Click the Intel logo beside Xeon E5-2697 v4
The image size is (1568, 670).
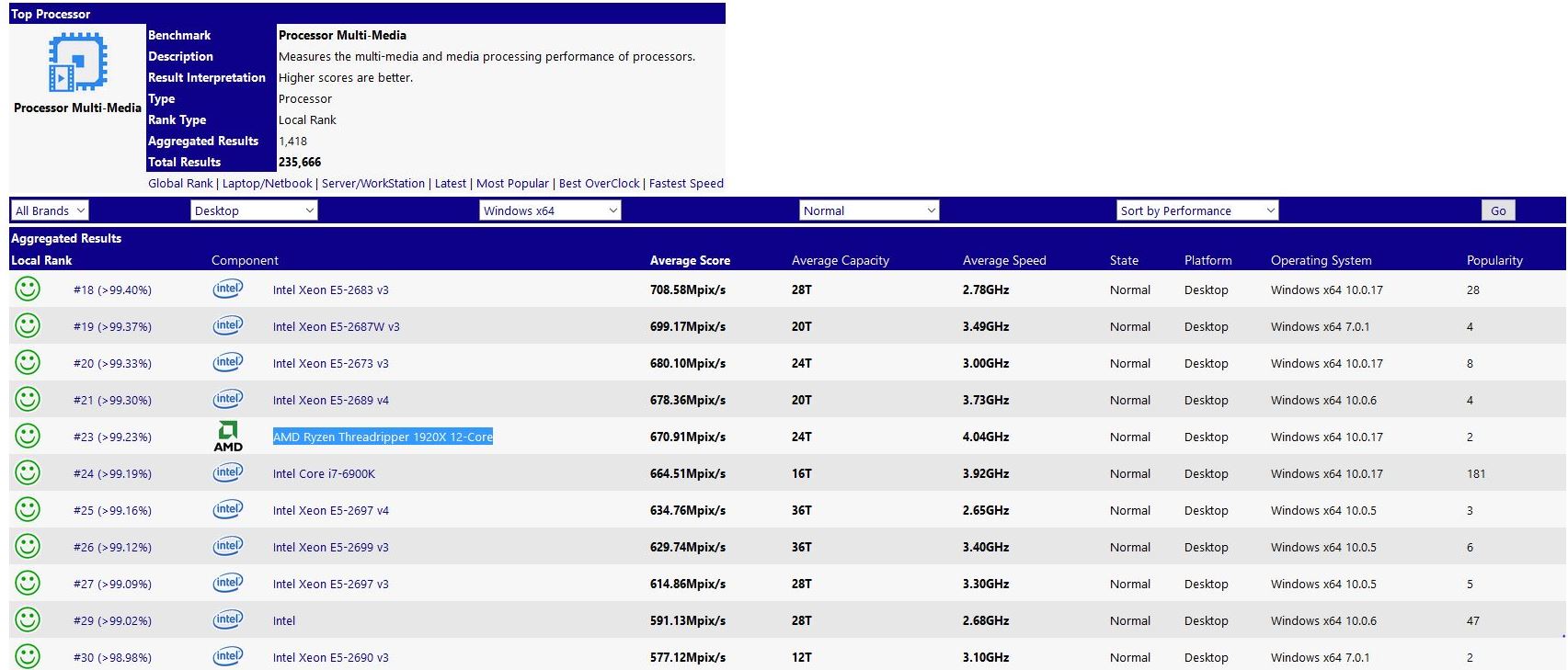point(228,509)
